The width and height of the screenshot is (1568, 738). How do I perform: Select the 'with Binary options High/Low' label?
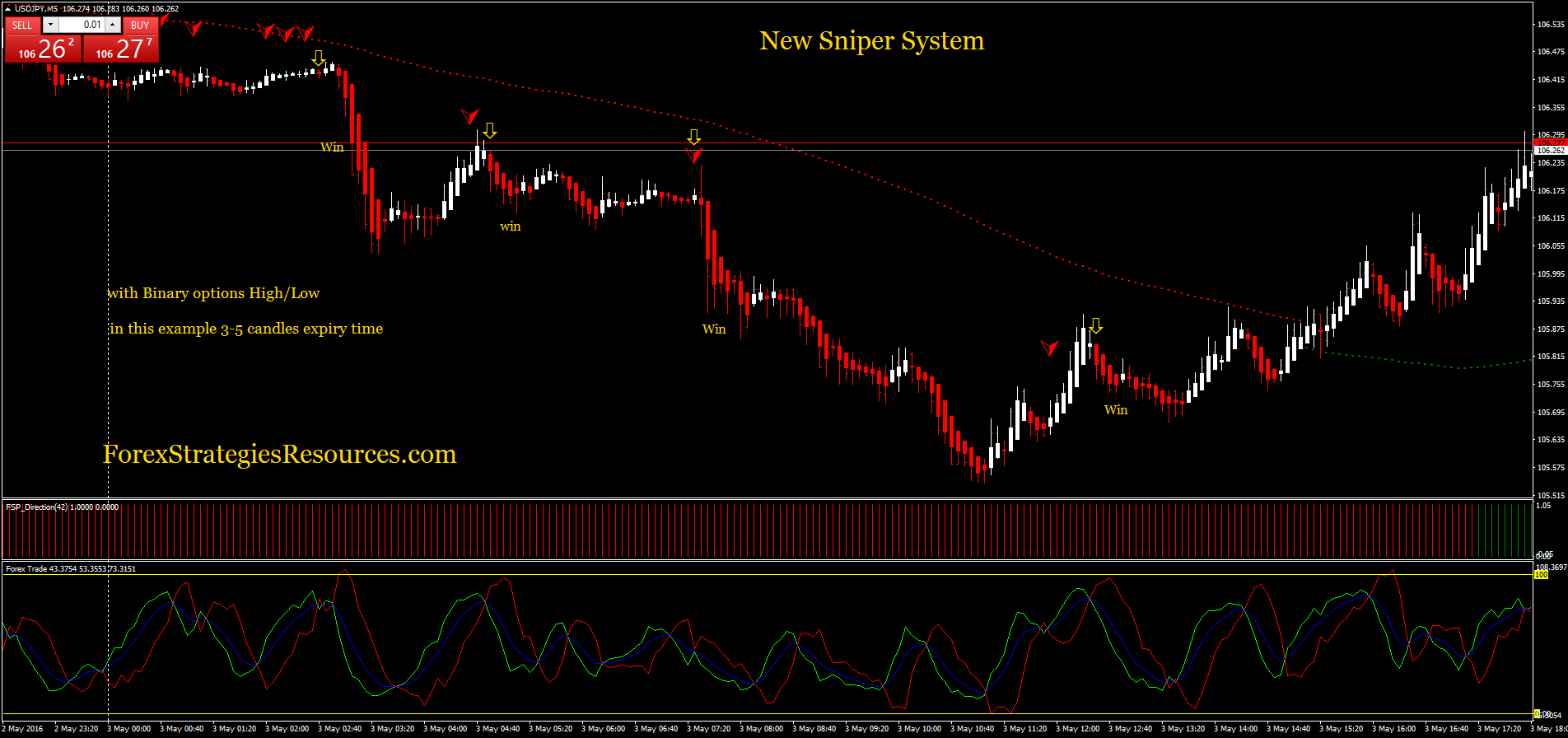pyautogui.click(x=213, y=293)
